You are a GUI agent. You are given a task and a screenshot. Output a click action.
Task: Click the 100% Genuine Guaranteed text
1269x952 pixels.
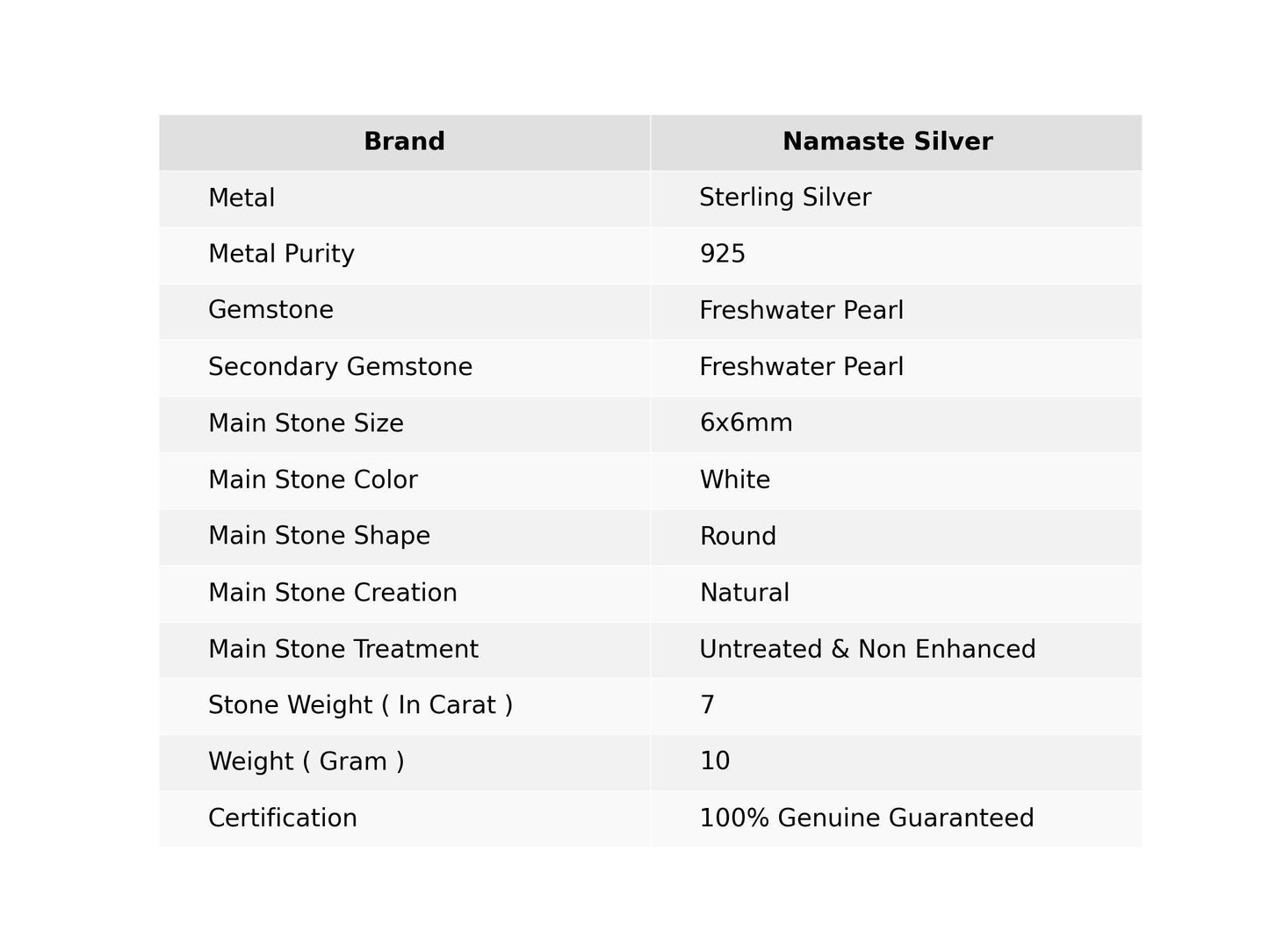pos(866,819)
